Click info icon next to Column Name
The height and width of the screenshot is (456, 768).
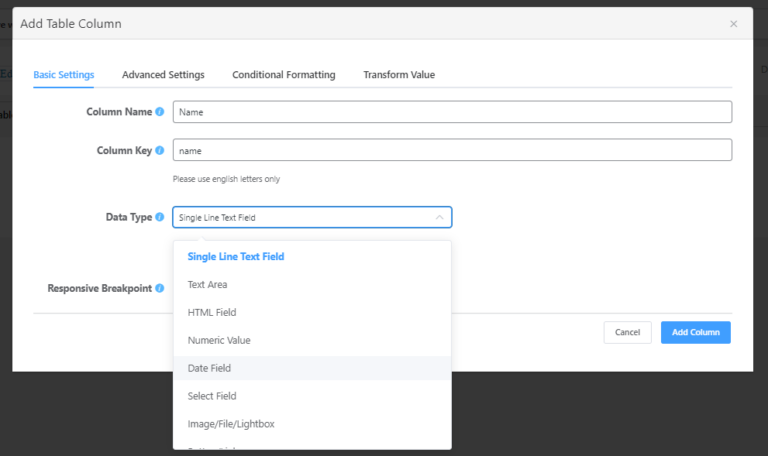[x=160, y=112]
